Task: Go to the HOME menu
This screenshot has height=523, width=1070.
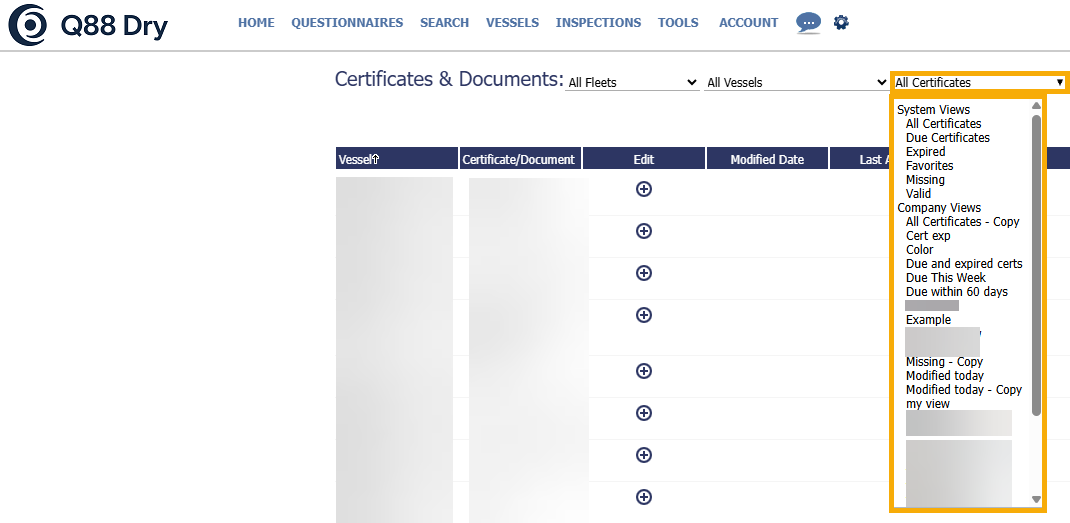Action: pyautogui.click(x=256, y=23)
